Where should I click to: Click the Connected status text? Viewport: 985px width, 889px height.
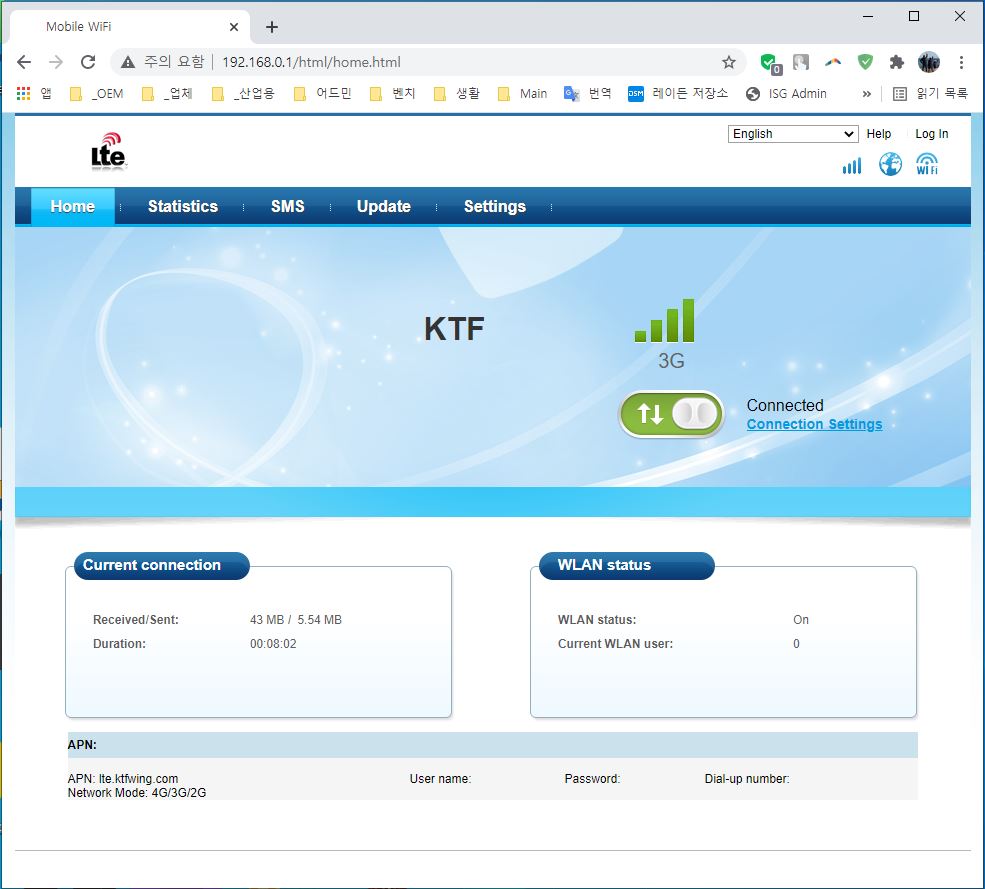tap(785, 405)
